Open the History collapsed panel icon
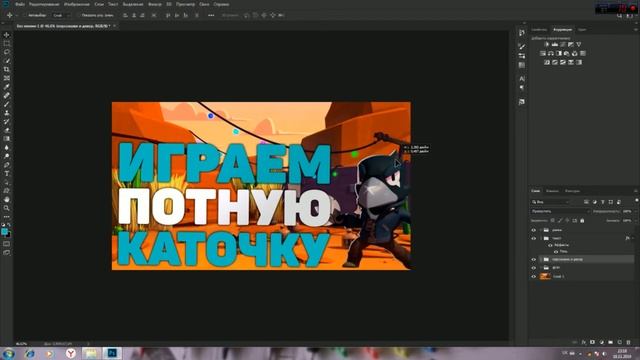The height and width of the screenshot is (360, 640). (522, 33)
